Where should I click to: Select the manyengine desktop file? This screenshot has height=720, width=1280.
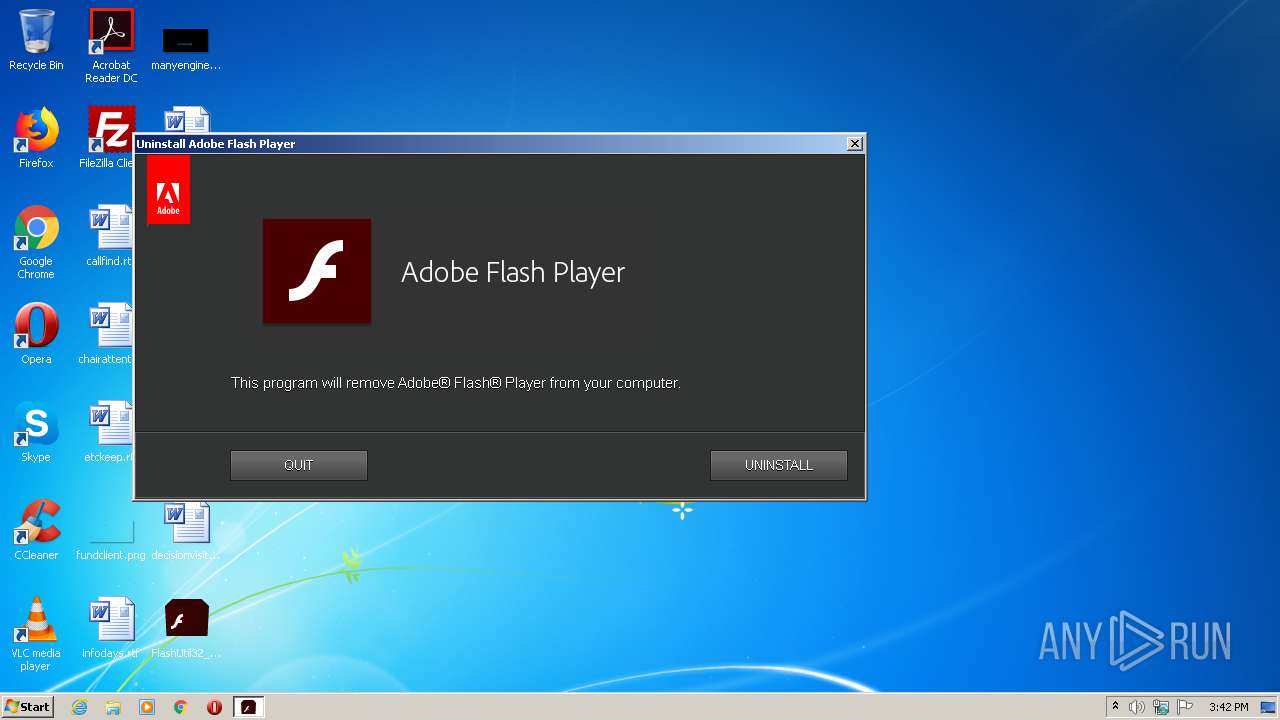[186, 49]
